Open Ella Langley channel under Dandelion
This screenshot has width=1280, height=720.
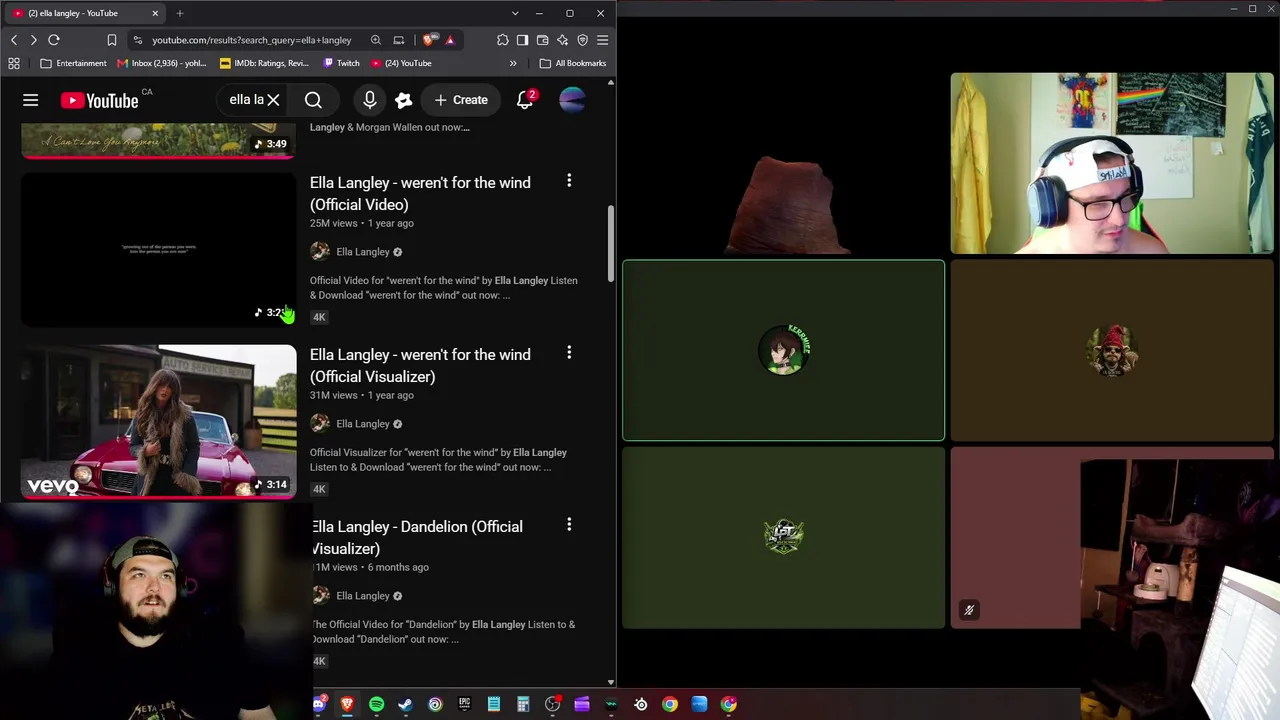(x=363, y=596)
